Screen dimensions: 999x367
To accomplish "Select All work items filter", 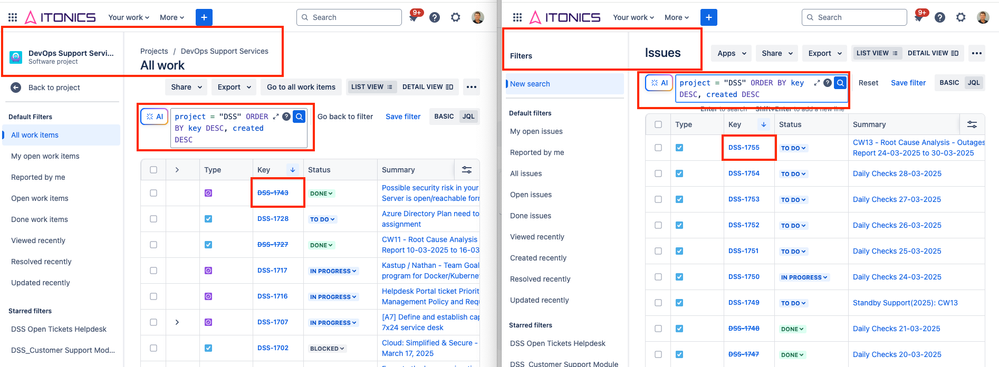I will click(x=61, y=134).
